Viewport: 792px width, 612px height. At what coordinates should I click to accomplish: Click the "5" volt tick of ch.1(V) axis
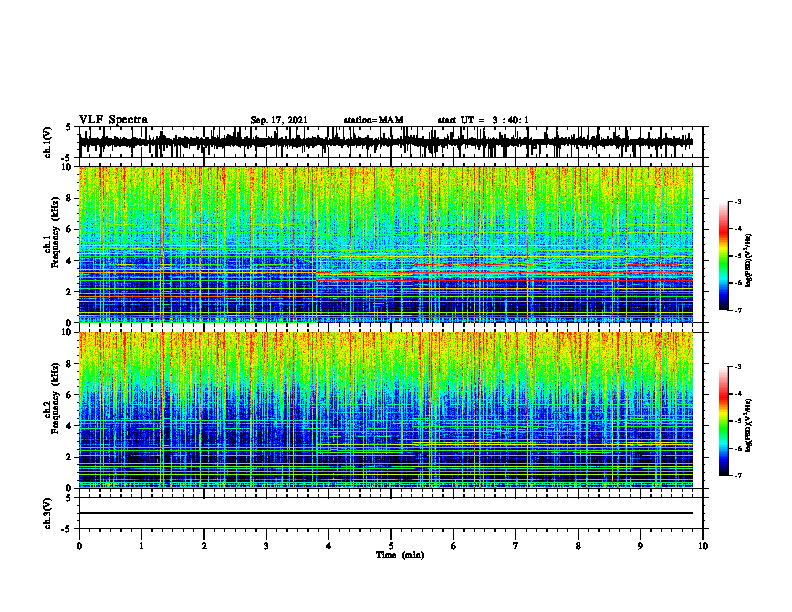tap(69, 128)
